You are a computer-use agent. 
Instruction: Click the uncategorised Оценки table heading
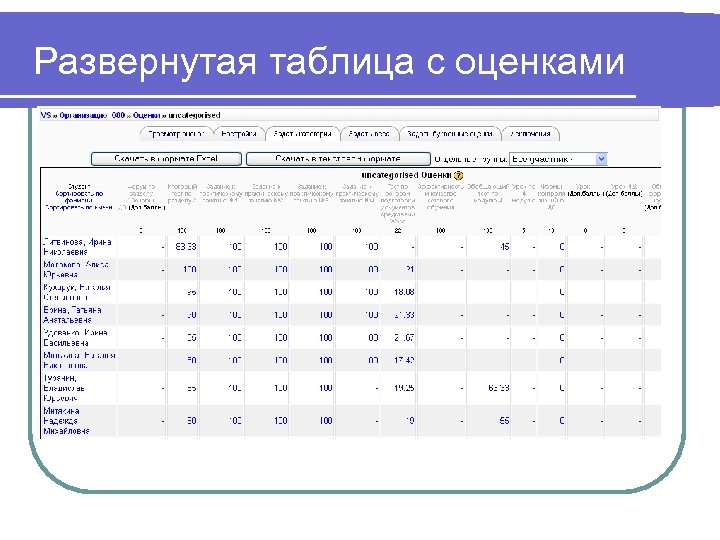(x=406, y=175)
